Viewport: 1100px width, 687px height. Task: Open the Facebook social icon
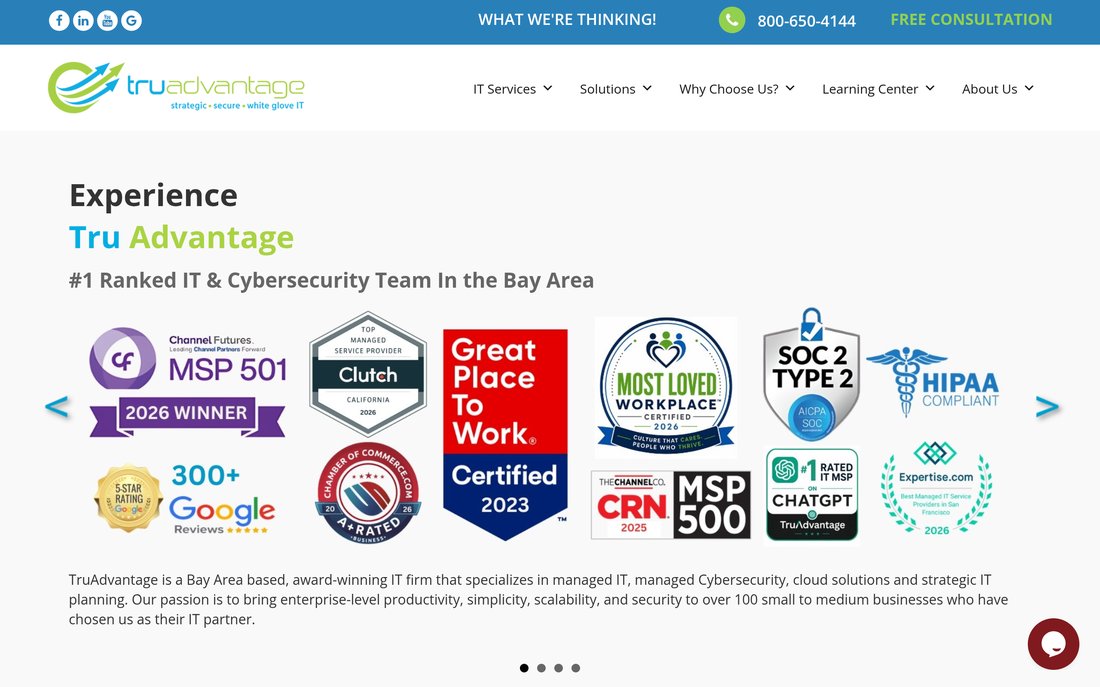(59, 20)
